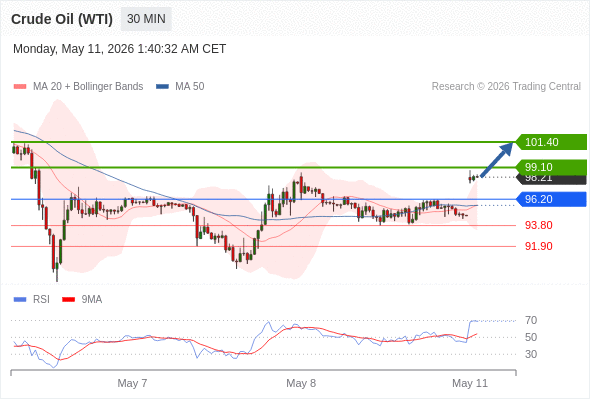This screenshot has width=590, height=400.
Task: Click the blue MA 50 legend swatch
Action: (162, 87)
